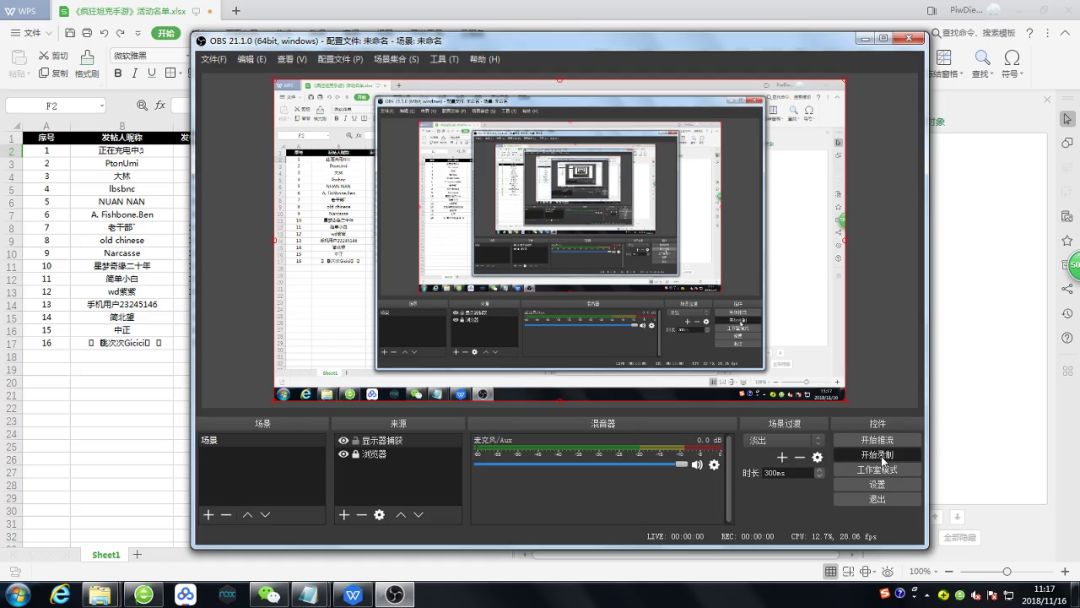
Task: Toggle visibility eye for 显示器捕获 source
Action: (343, 441)
